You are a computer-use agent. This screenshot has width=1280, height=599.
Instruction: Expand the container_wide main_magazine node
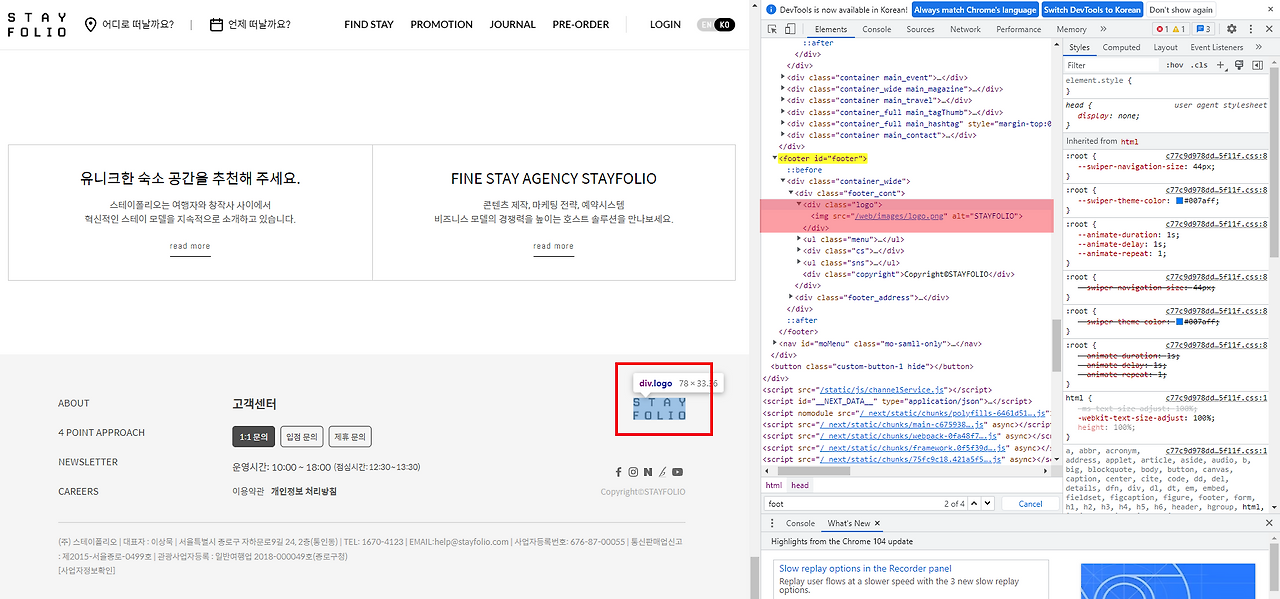[x=784, y=89]
